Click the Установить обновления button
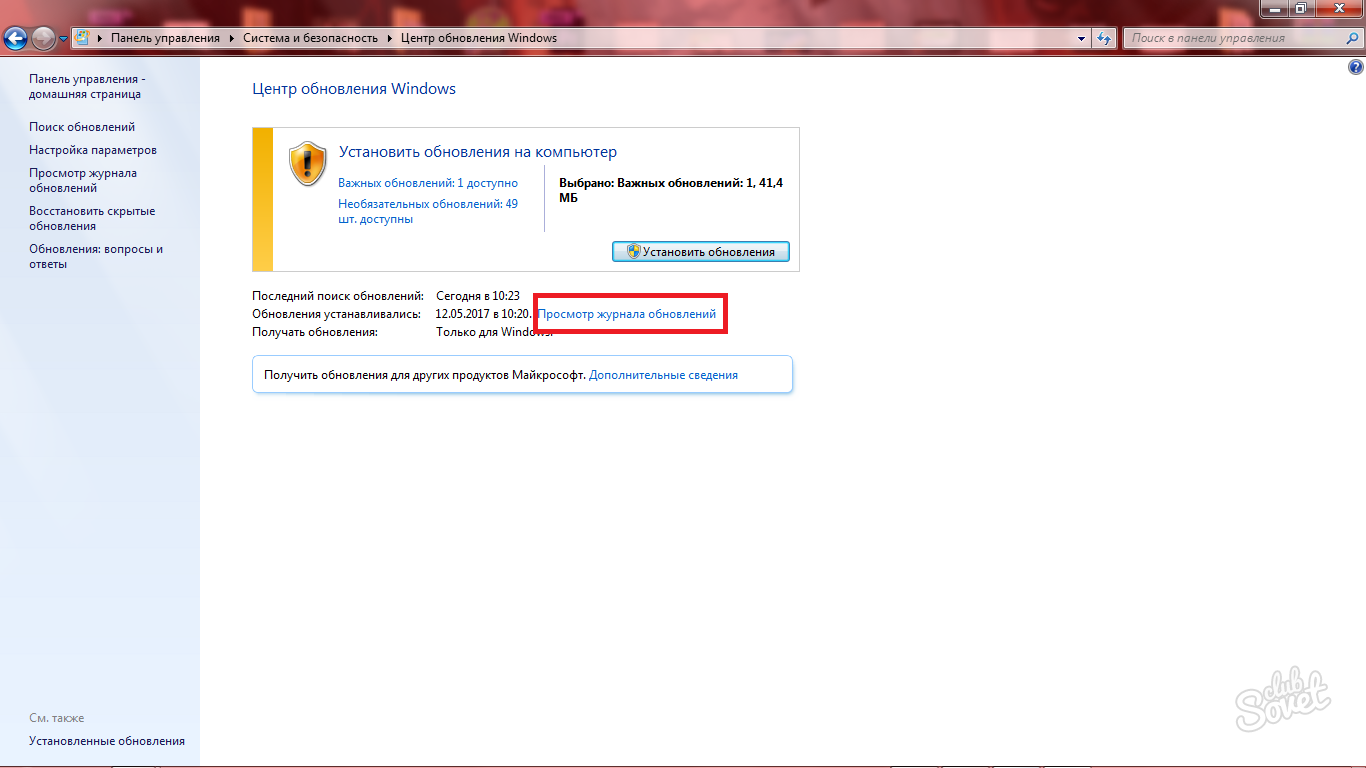Viewport: 1366px width, 768px height. [700, 251]
